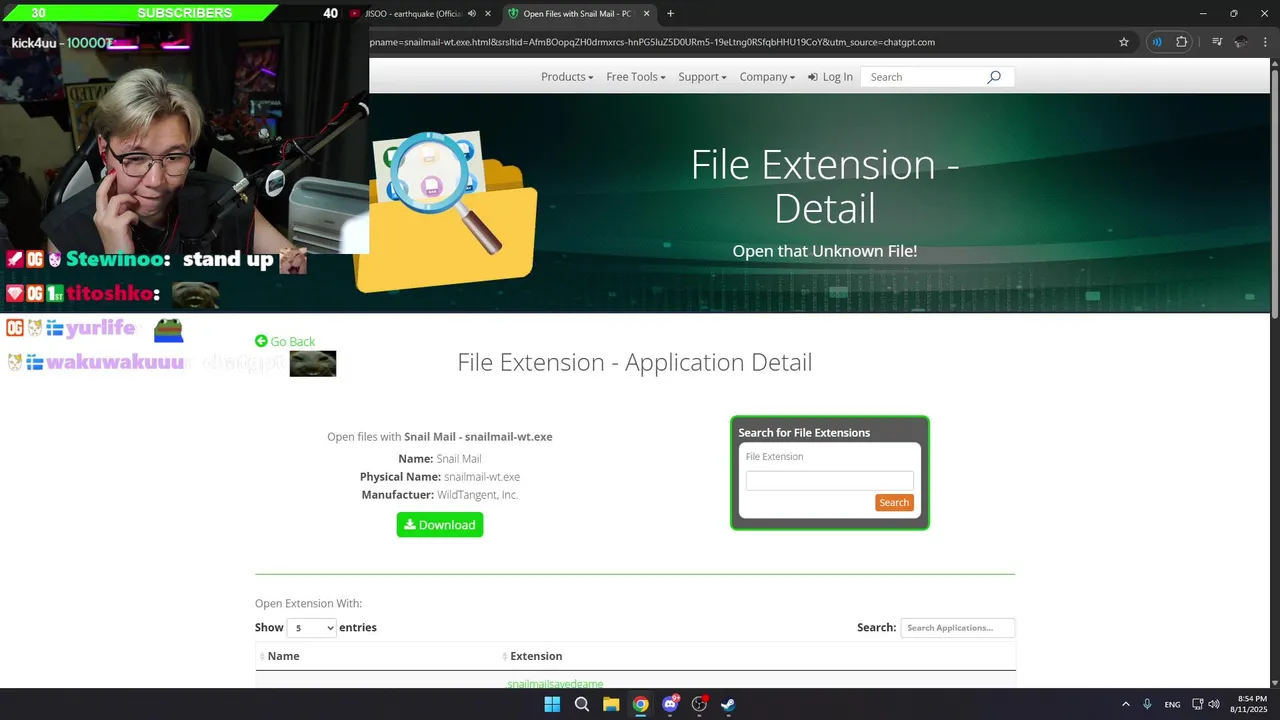Viewport: 1280px width, 720px height.
Task: Click the extensions puzzle-piece icon in Chrome
Action: tap(1182, 42)
